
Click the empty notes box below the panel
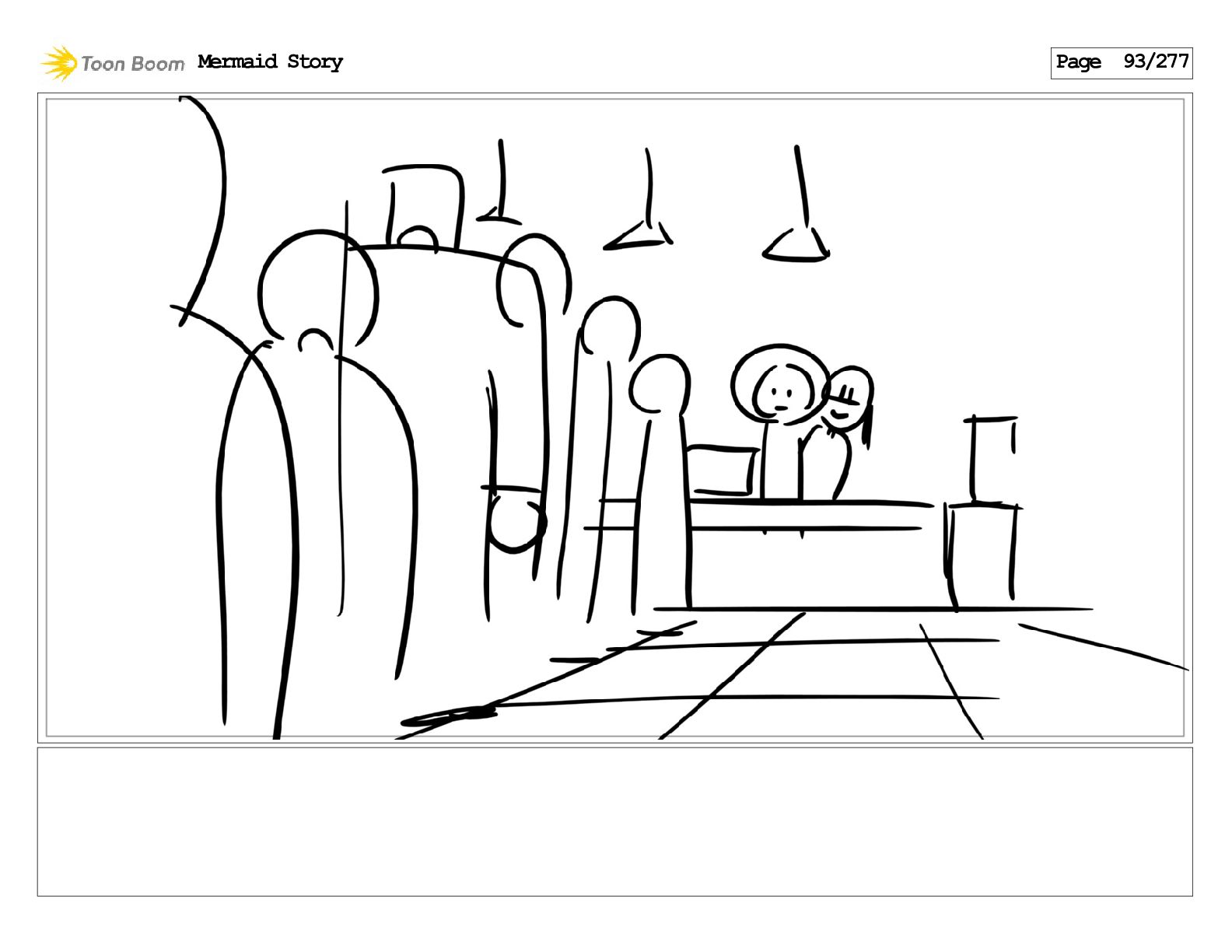click(614, 821)
